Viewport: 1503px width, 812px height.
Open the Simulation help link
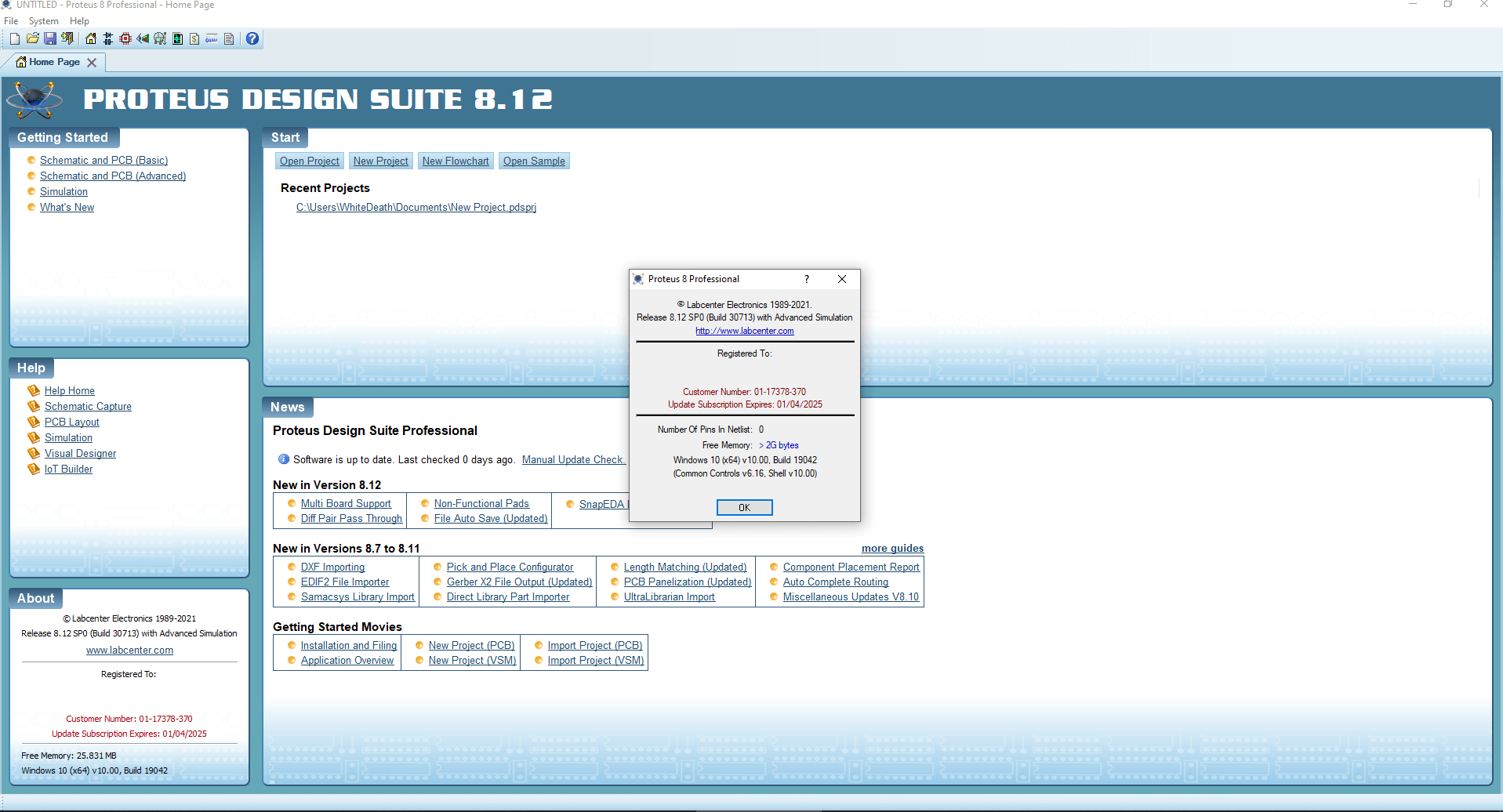coord(68,437)
